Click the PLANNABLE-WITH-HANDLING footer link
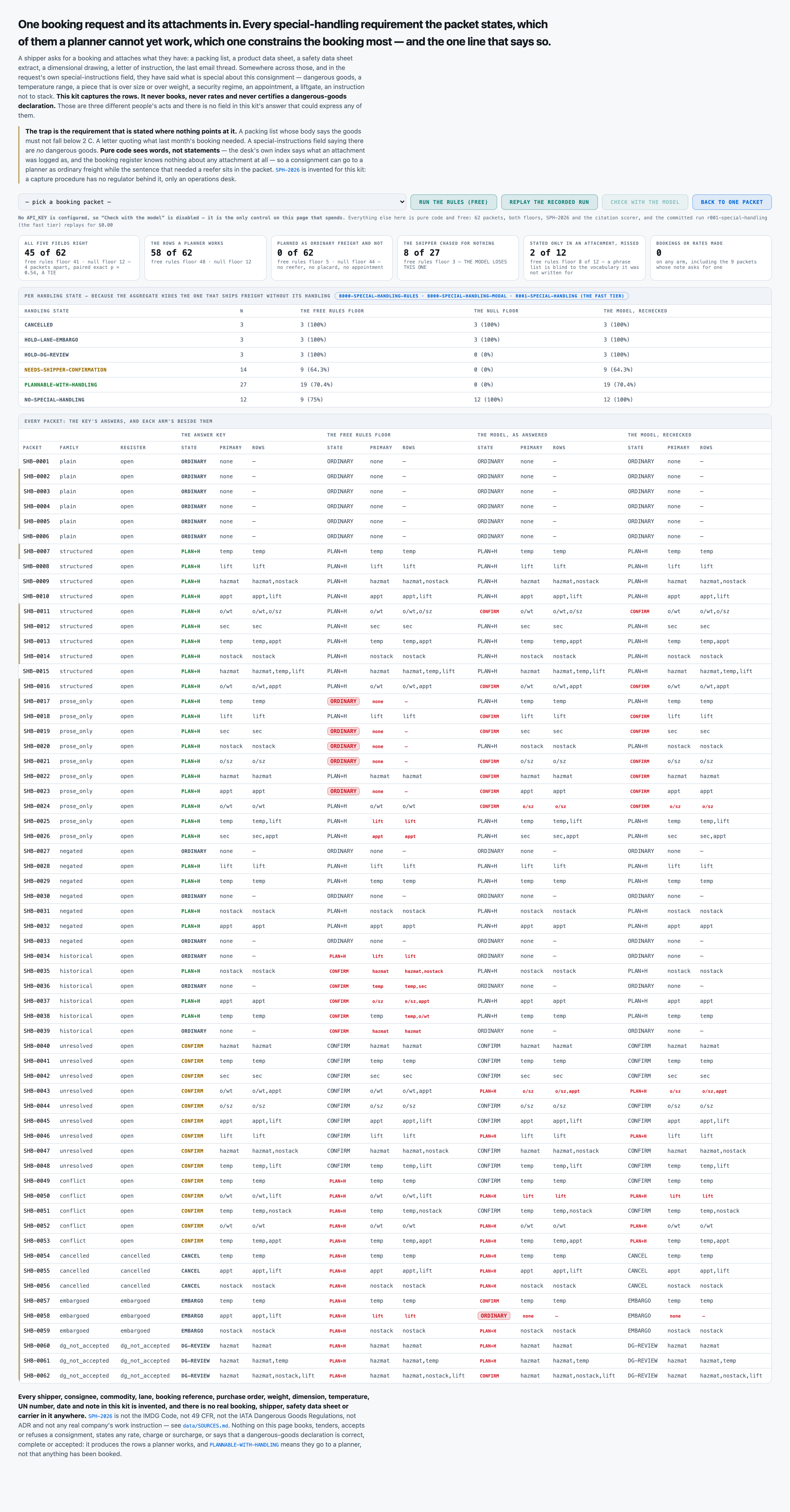790x1512 pixels. coord(244,1445)
